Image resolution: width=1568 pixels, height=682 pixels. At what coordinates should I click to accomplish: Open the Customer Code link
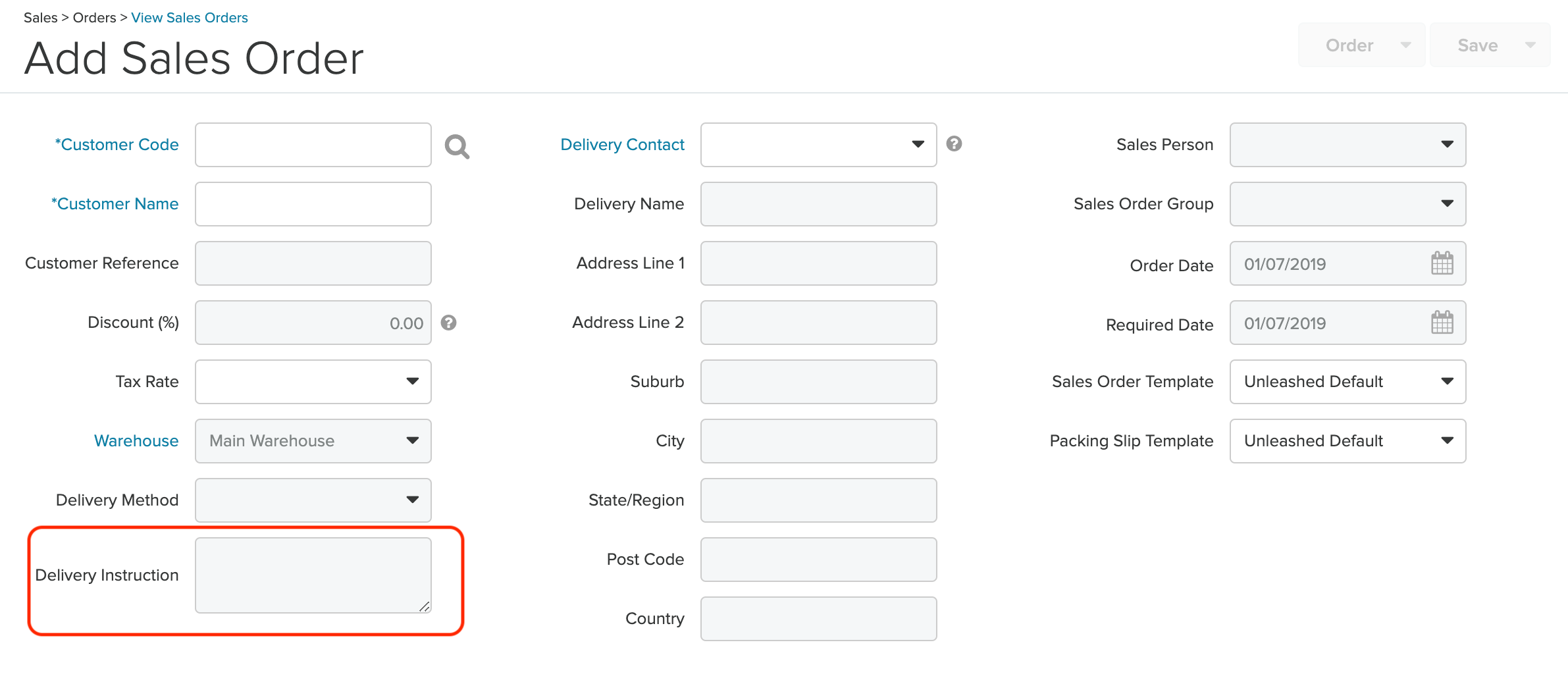(x=117, y=144)
